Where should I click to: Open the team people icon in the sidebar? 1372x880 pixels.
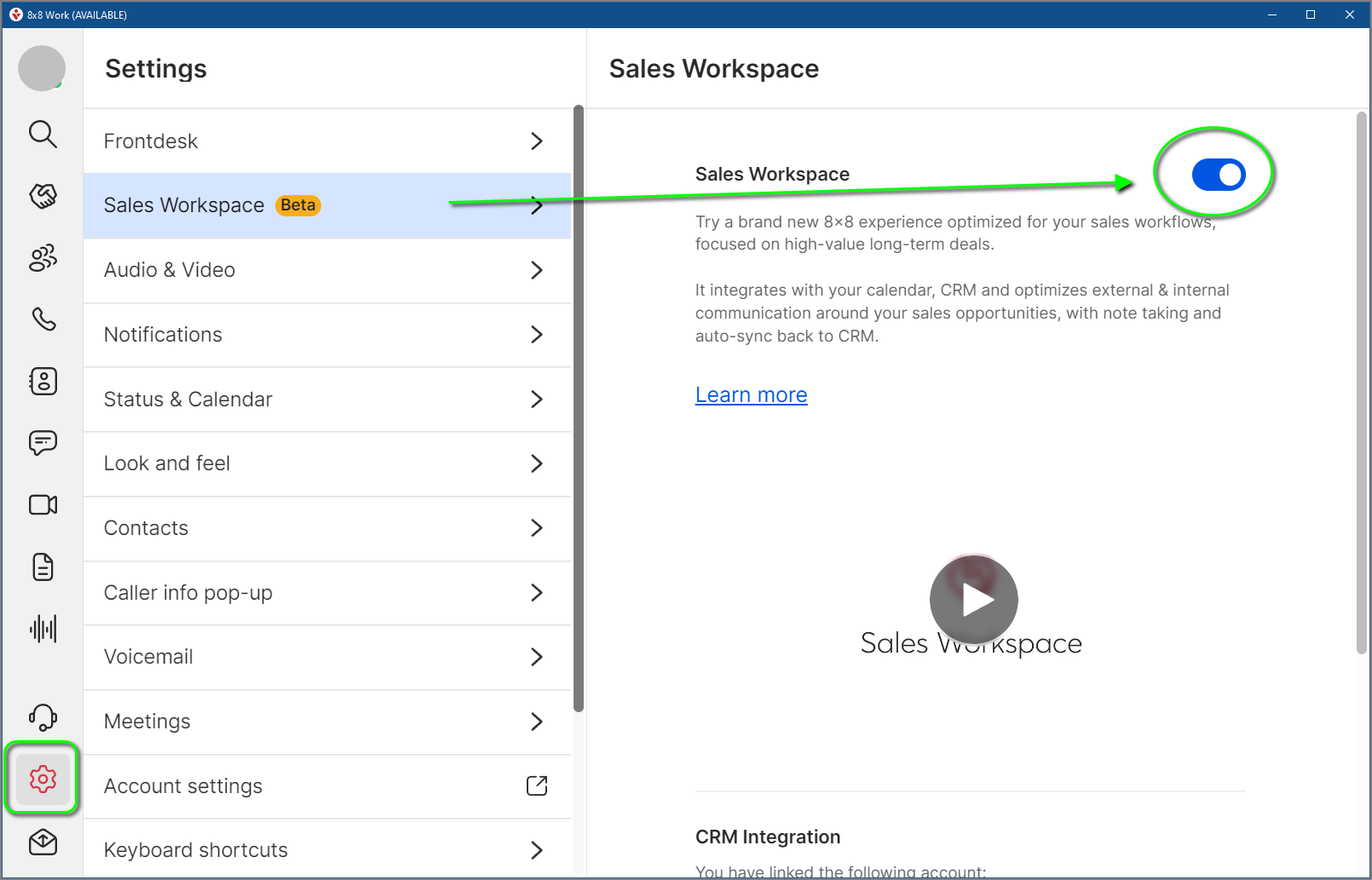[x=43, y=257]
